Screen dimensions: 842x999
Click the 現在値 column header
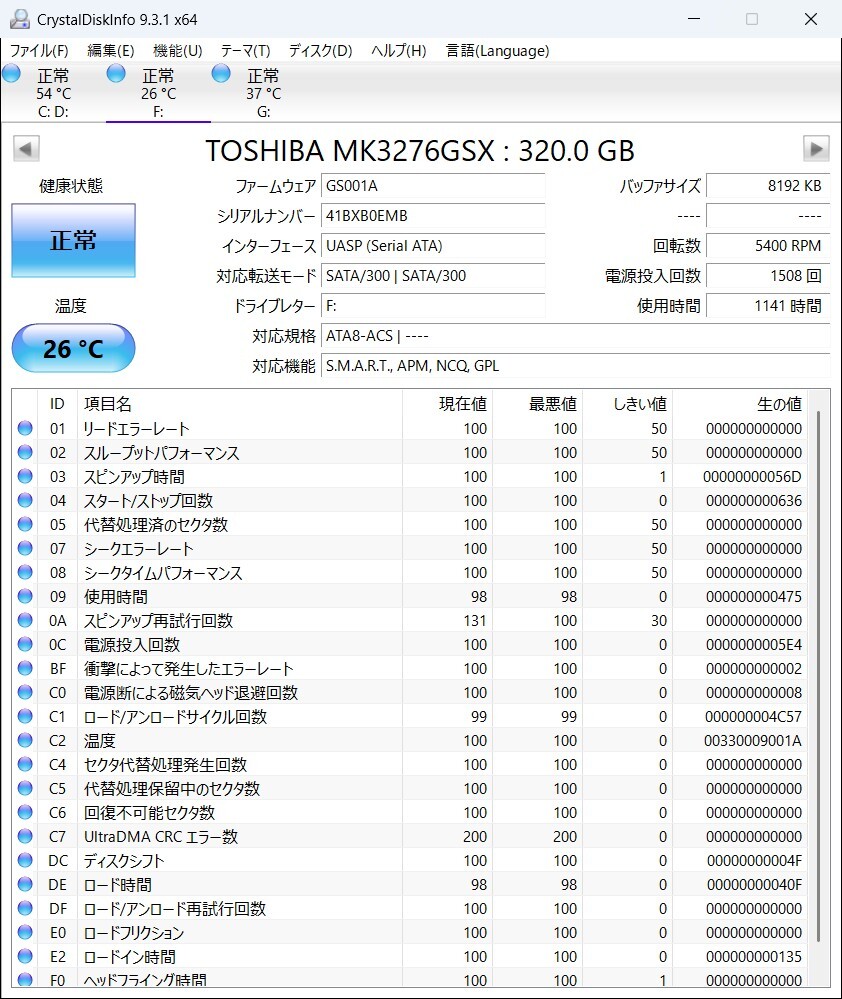(x=448, y=404)
